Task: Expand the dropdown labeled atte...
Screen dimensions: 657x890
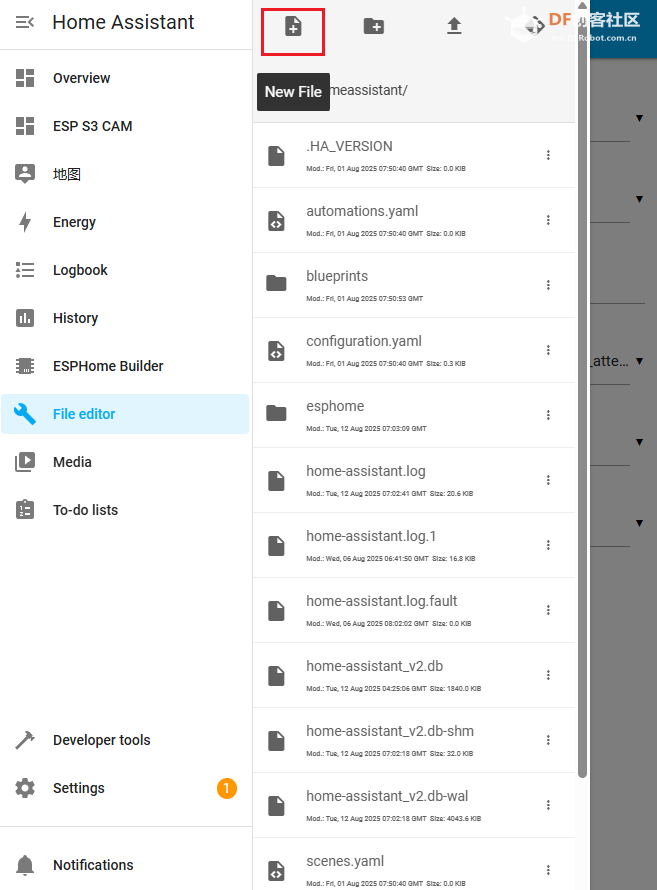Action: point(639,361)
